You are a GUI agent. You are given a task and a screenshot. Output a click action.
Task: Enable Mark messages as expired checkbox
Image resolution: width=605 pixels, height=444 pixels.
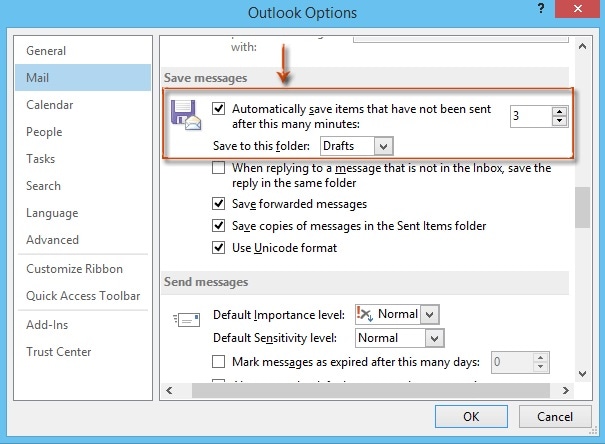[219, 362]
